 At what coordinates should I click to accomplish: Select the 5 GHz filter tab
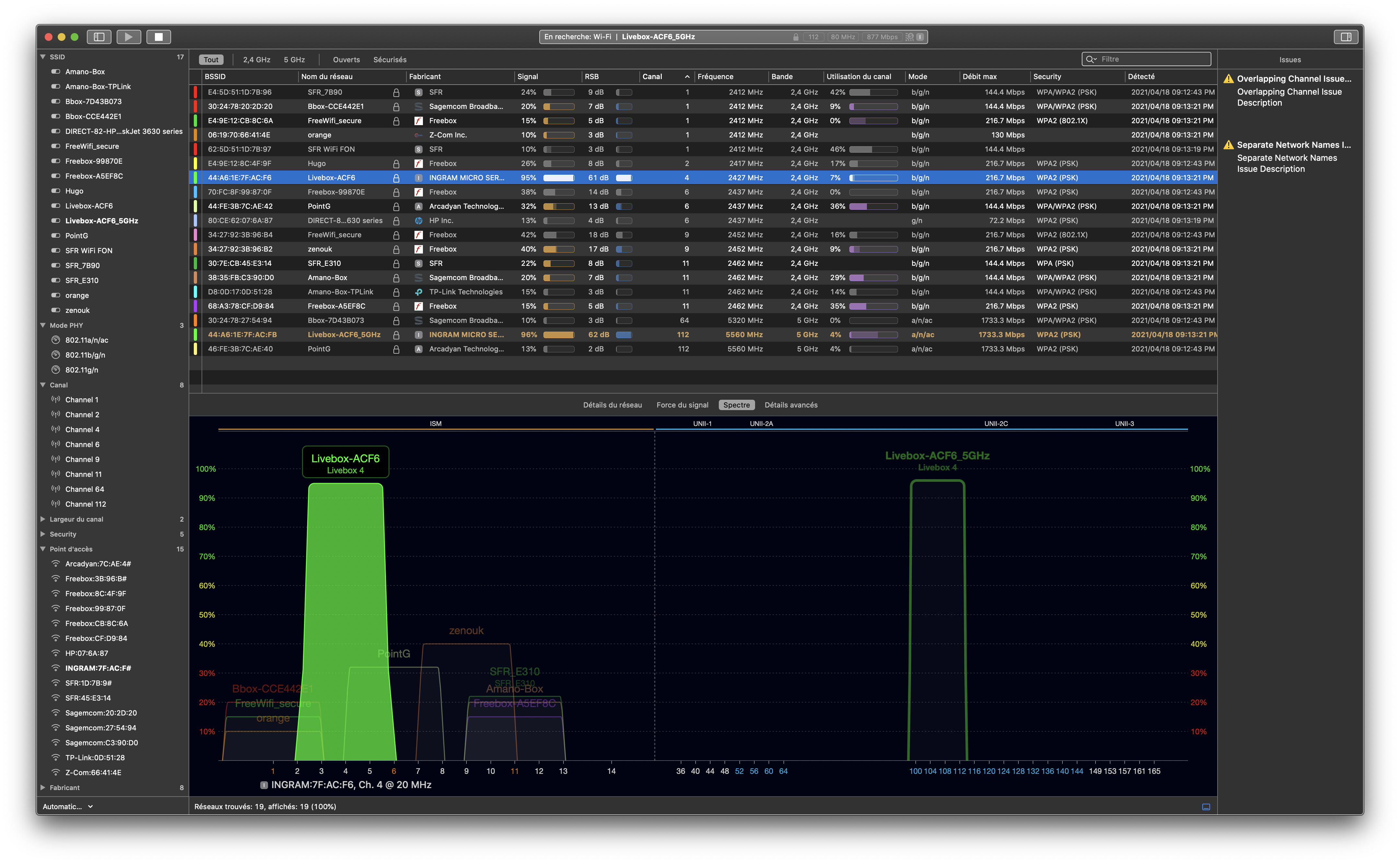(294, 60)
